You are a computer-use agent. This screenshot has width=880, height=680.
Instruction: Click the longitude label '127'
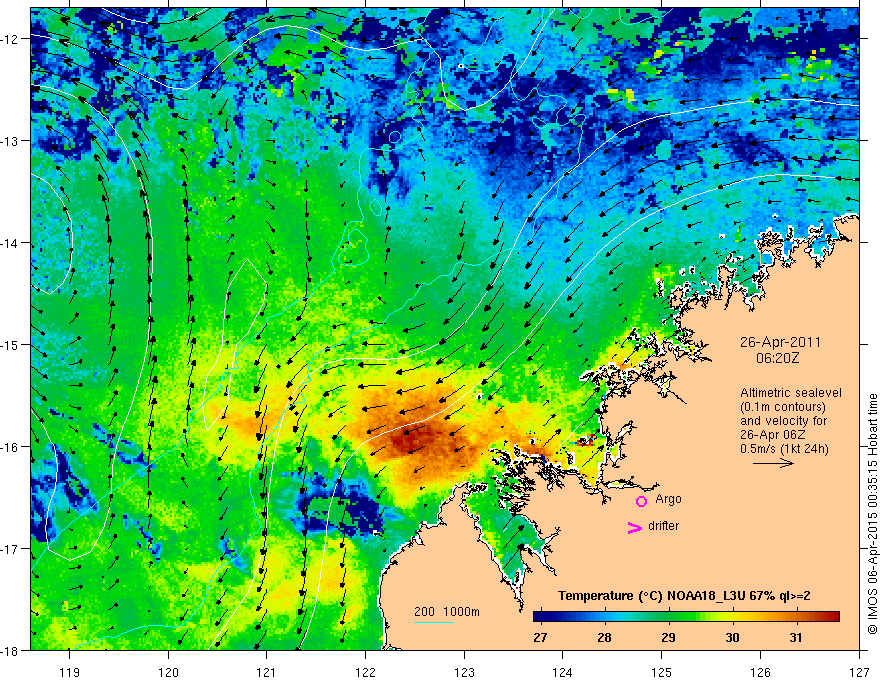859,672
